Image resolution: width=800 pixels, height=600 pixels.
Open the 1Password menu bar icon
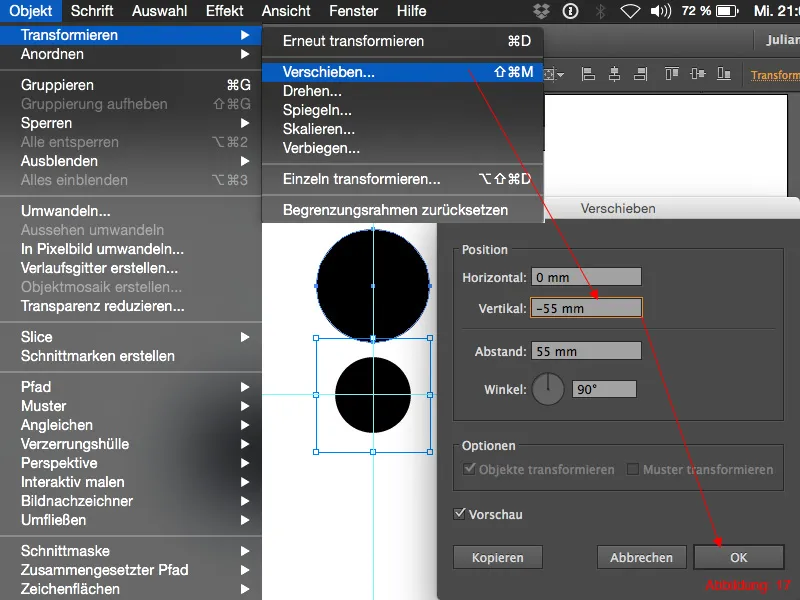[570, 11]
